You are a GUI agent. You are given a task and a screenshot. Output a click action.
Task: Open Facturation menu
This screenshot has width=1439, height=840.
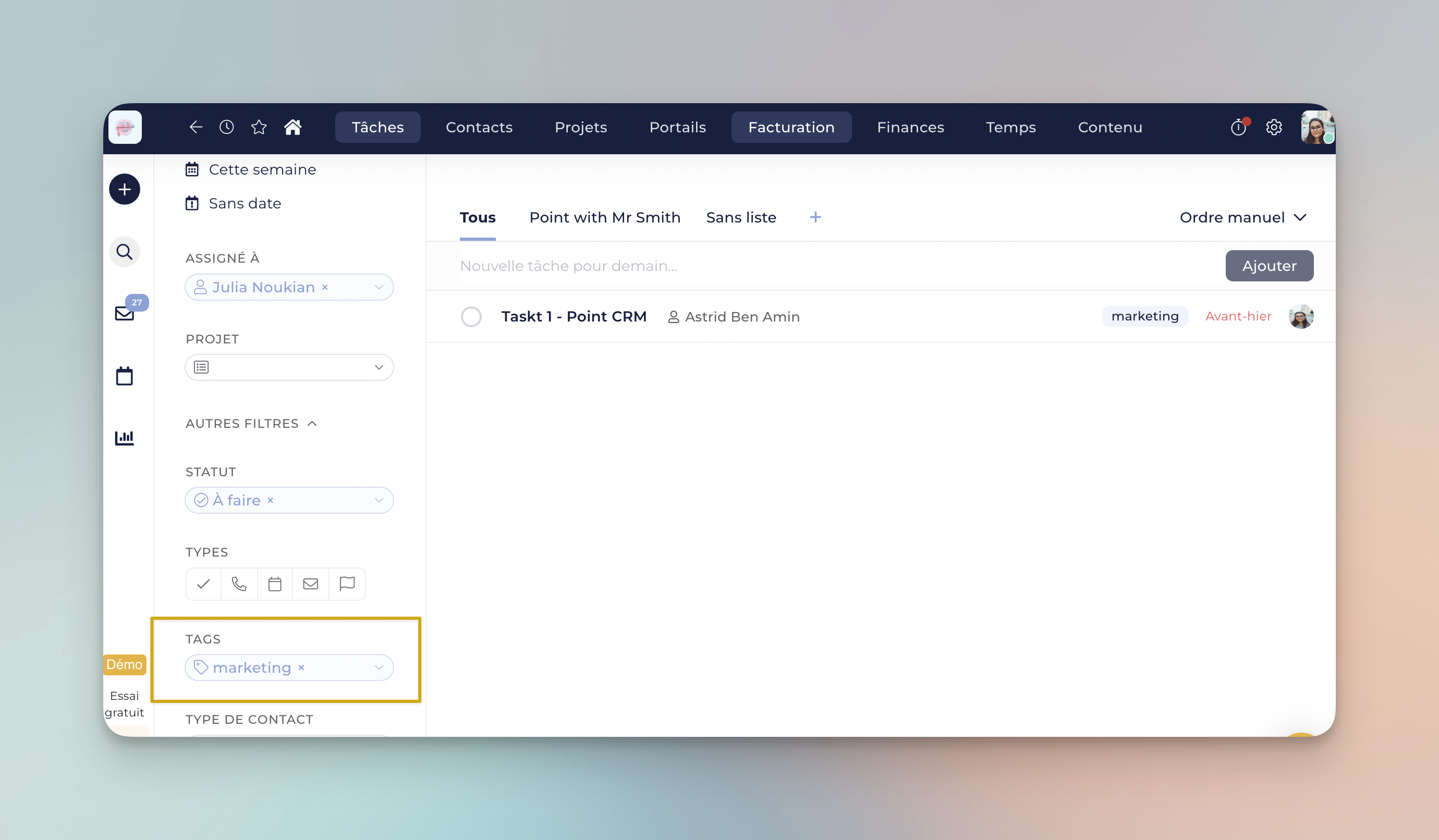pos(791,127)
